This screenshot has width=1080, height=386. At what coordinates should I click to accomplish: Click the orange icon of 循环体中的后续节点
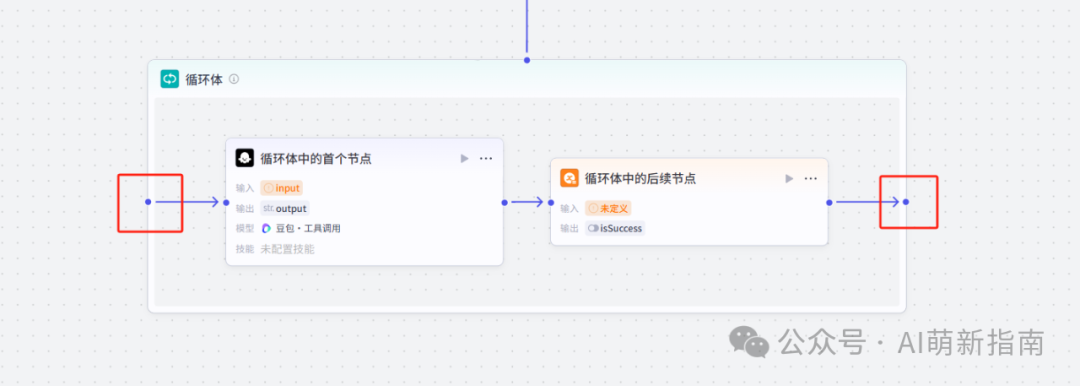(569, 179)
